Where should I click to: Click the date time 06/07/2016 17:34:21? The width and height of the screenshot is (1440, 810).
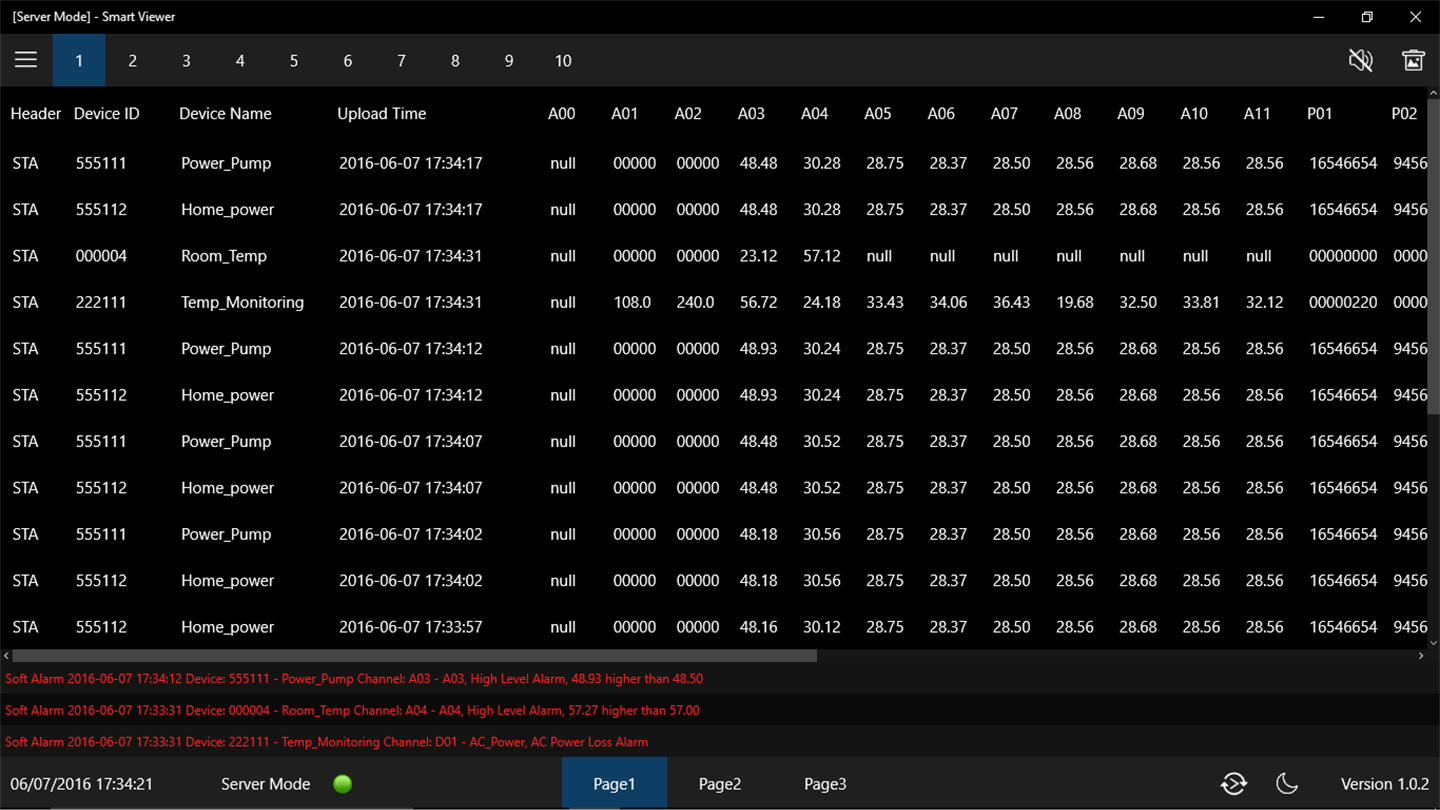[x=82, y=784]
